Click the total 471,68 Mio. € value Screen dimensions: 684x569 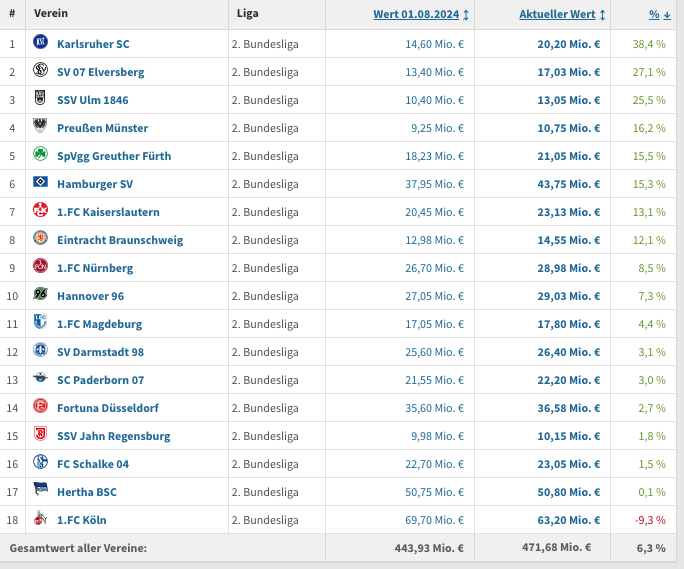coord(557,547)
